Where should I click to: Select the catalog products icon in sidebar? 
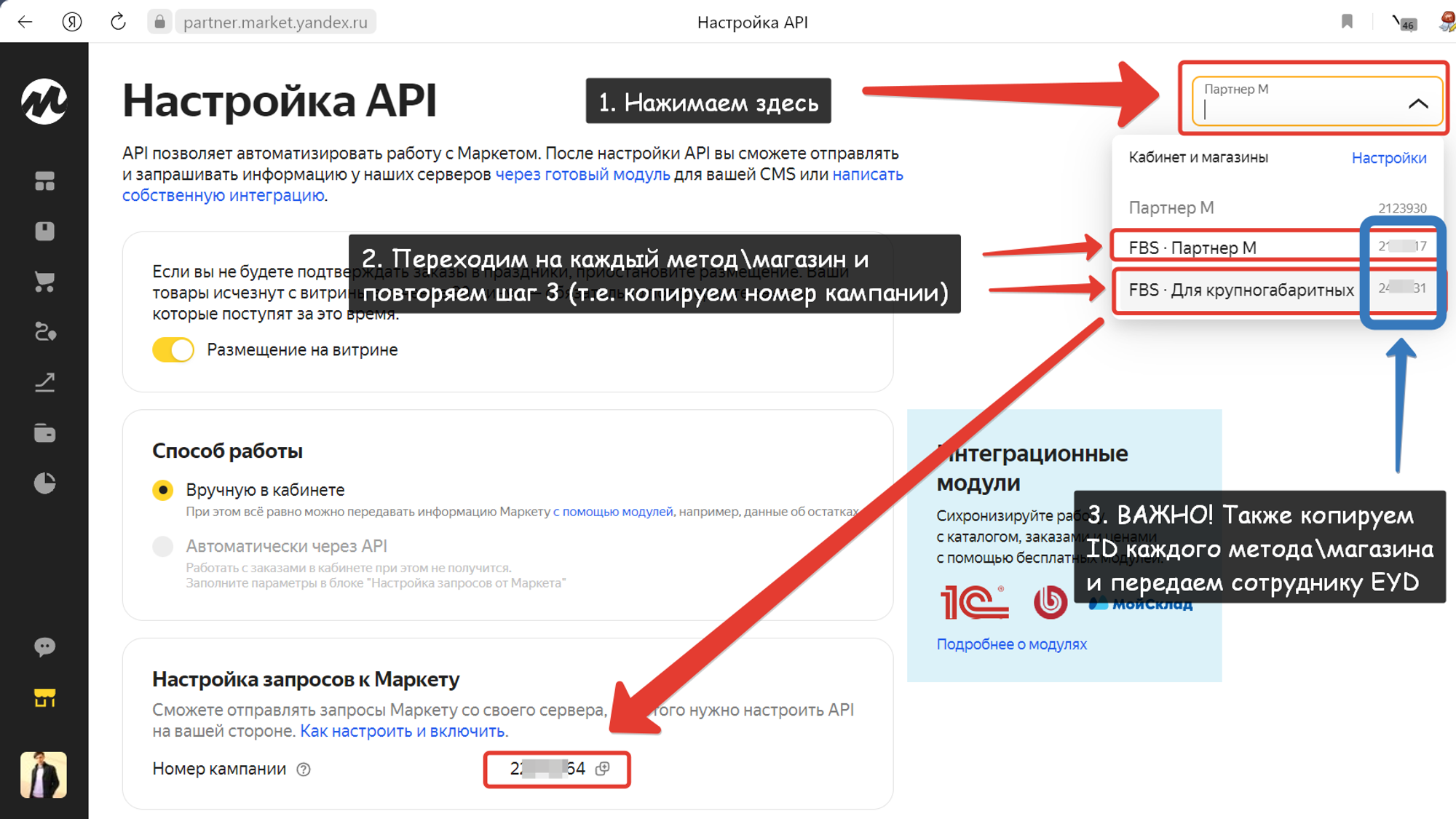pos(45,231)
